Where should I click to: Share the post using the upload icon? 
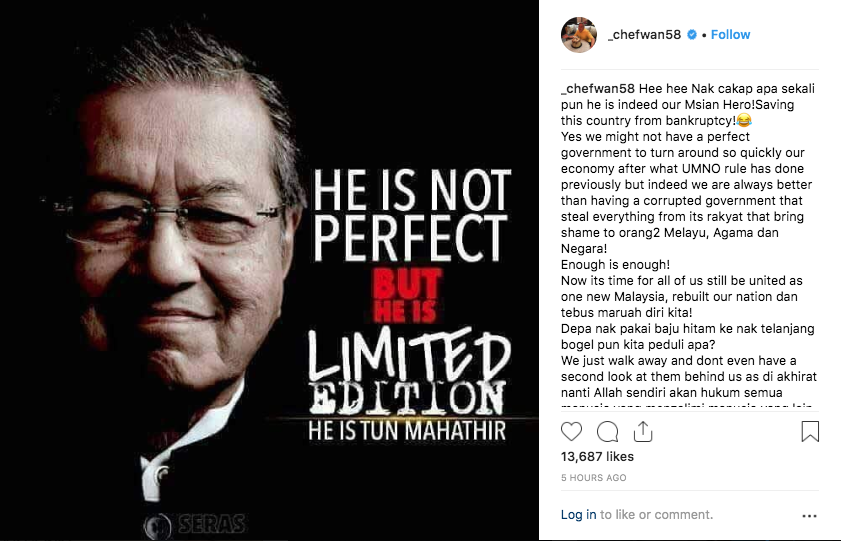pos(643,432)
